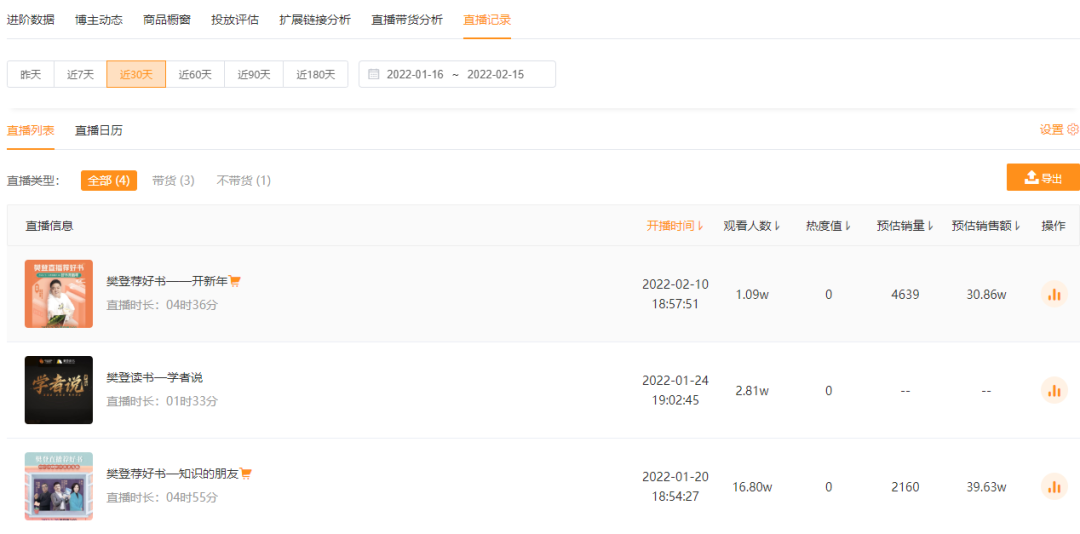The height and width of the screenshot is (534, 1080).
Task: Click the calendar icon in the date range field
Action: tap(374, 74)
